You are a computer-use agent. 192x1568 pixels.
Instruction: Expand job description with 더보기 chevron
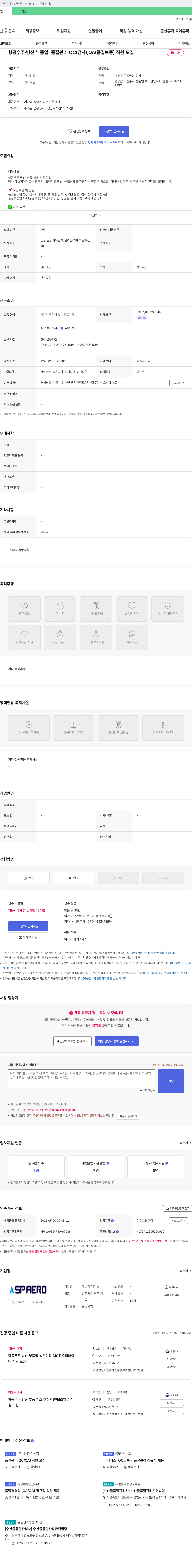(95, 216)
